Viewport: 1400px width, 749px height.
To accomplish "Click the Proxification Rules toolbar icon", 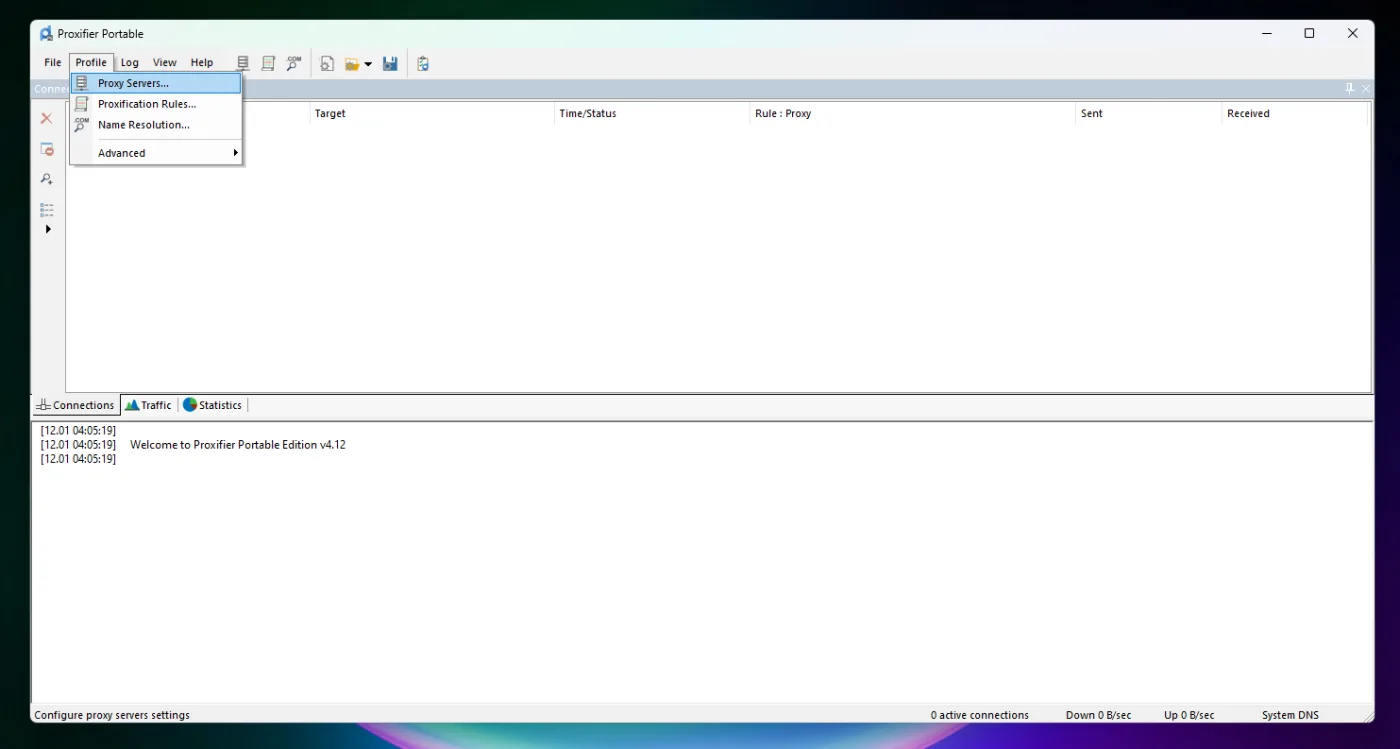I will pos(268,64).
